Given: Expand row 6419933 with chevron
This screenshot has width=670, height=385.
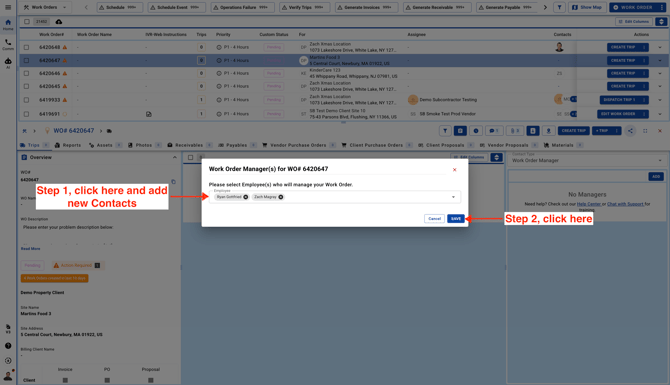Looking at the screenshot, I should click(660, 100).
